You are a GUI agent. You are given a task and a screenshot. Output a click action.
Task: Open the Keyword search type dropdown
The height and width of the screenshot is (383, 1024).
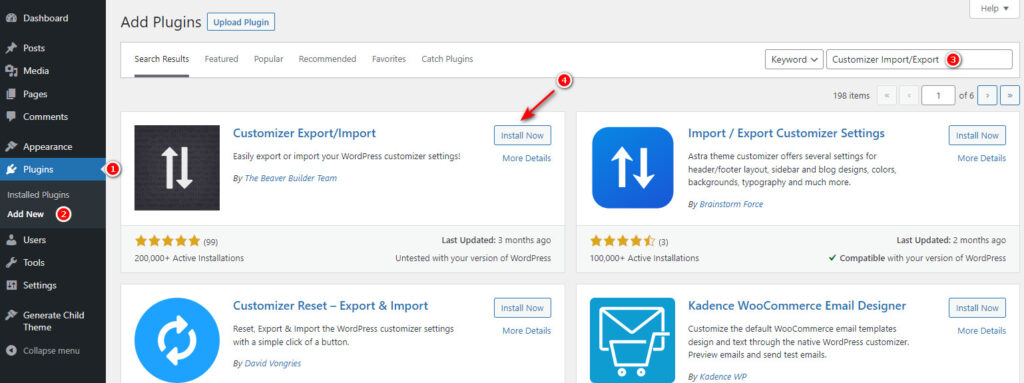tap(794, 59)
